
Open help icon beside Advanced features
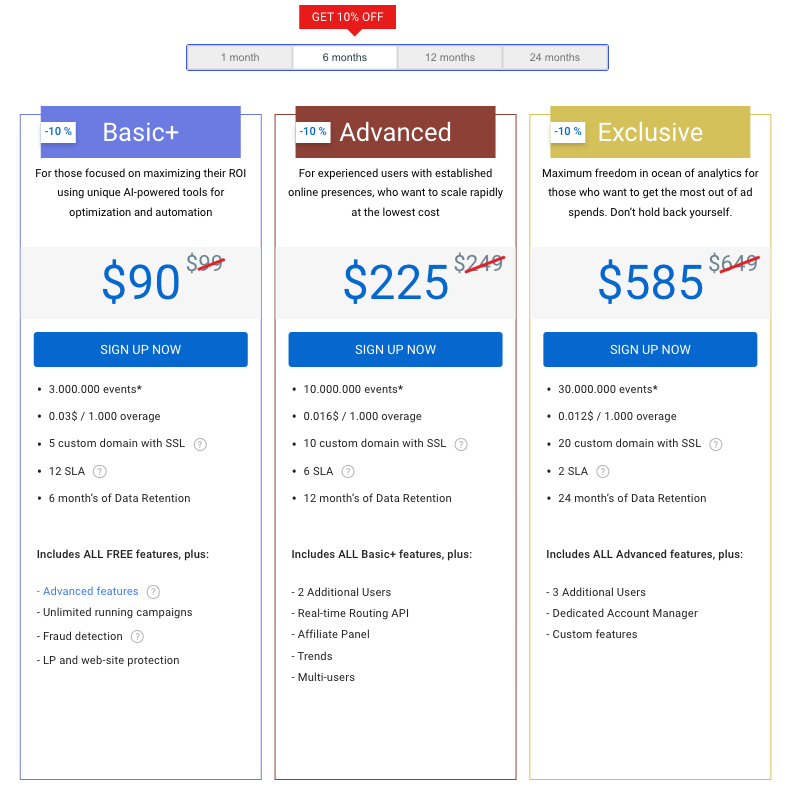pyautogui.click(x=153, y=592)
